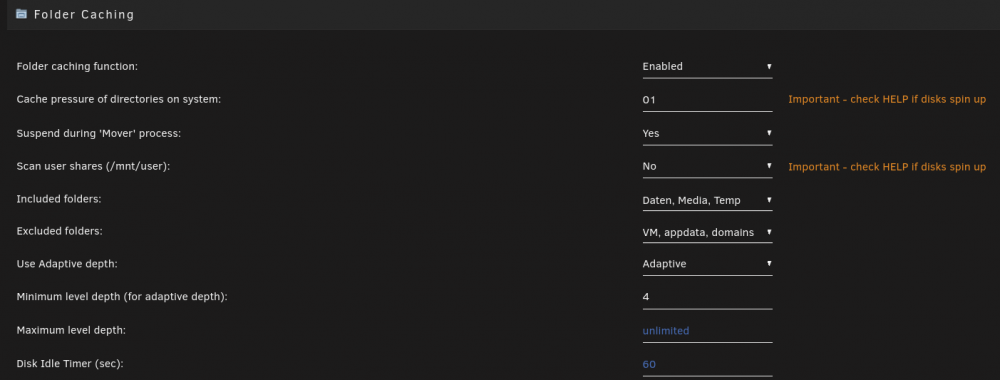Click the orange HELP warning beside Cache pressure

click(887, 99)
